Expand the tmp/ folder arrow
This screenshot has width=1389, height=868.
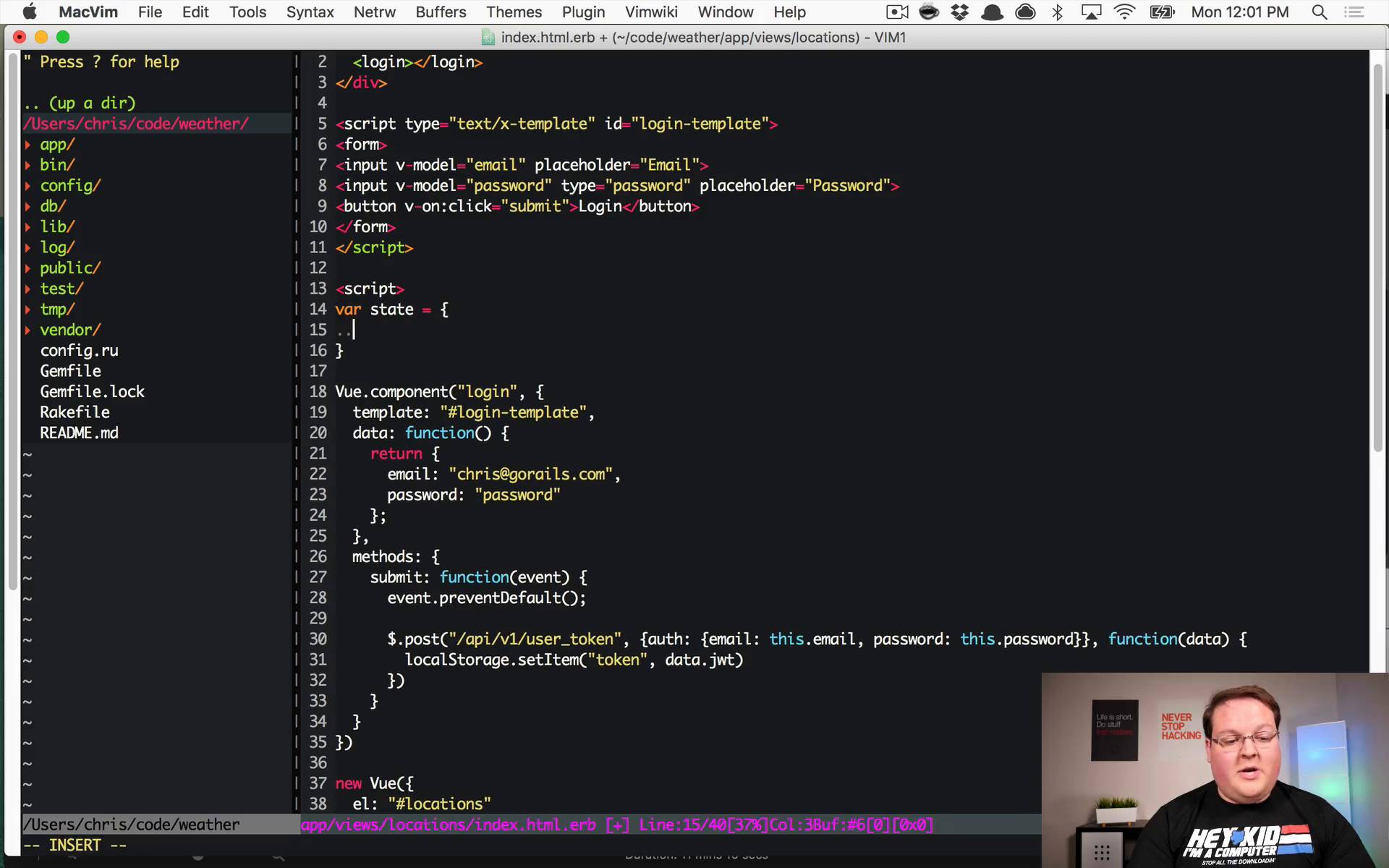[27, 310]
